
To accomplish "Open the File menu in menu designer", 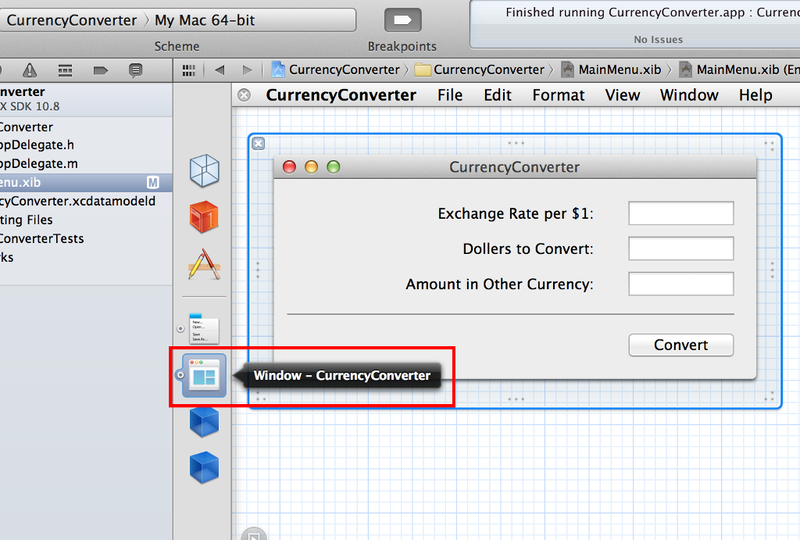I will click(x=450, y=95).
